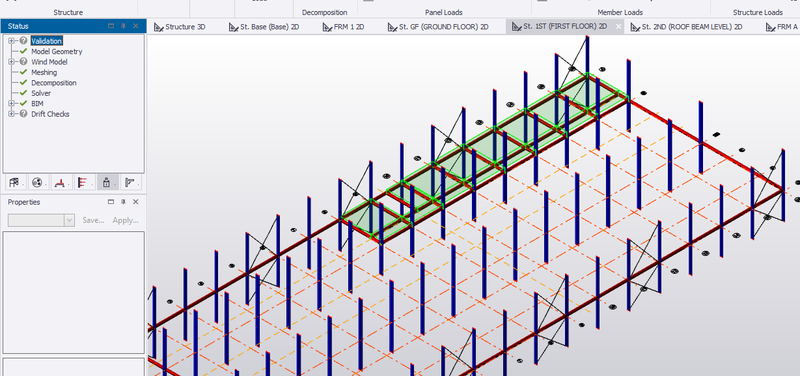The width and height of the screenshot is (800, 376).
Task: Select the Solver status item
Action: [41, 93]
